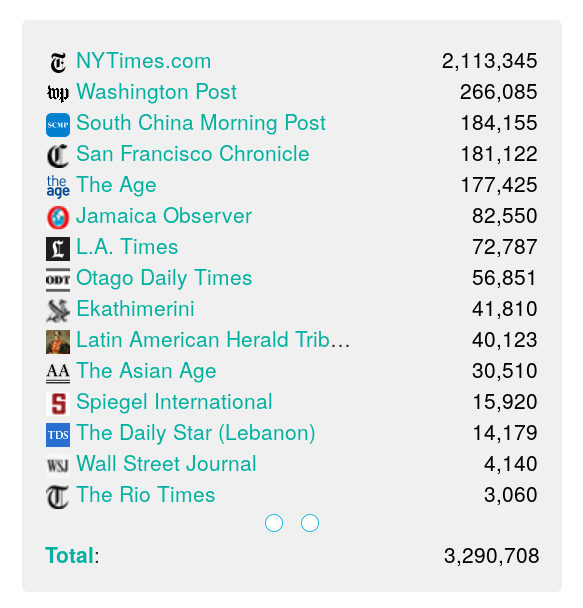The image size is (583, 608).
Task: Click the L.A. Times black L icon
Action: click(58, 249)
